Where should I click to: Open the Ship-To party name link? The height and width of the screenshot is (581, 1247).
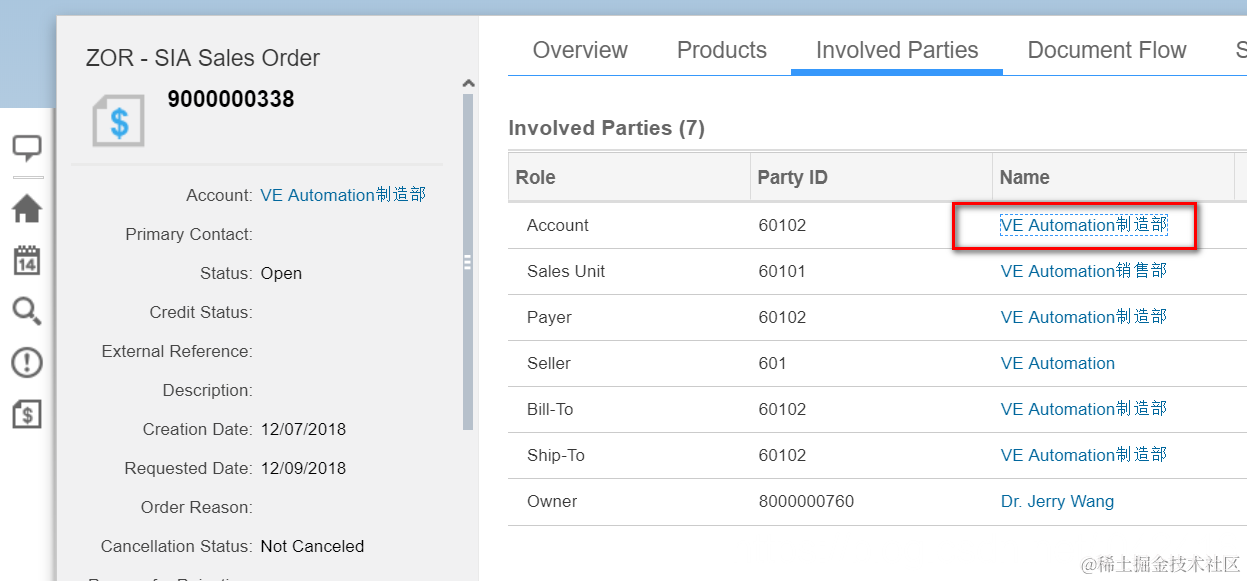1083,455
